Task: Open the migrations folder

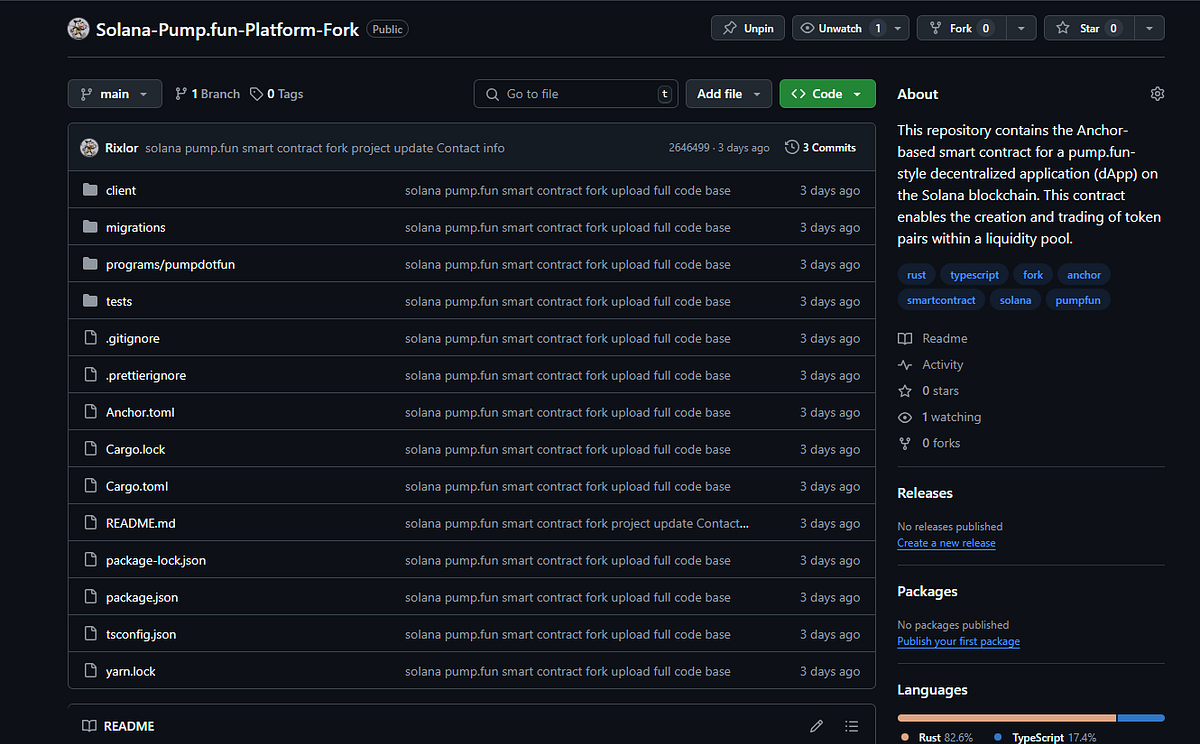Action: click(135, 227)
